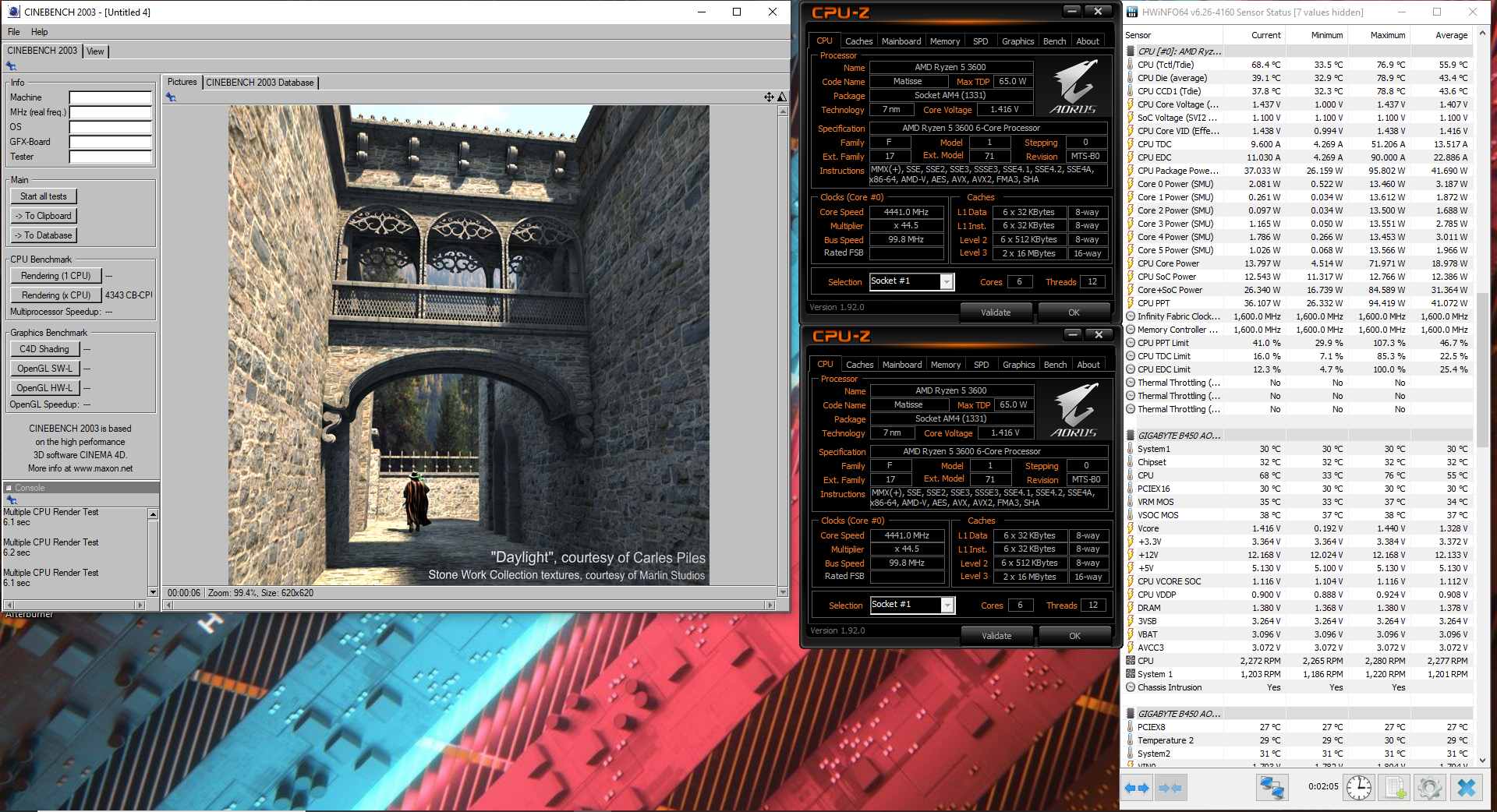
Task: Click Console panel scroll-down arrow
Action: tap(153, 592)
